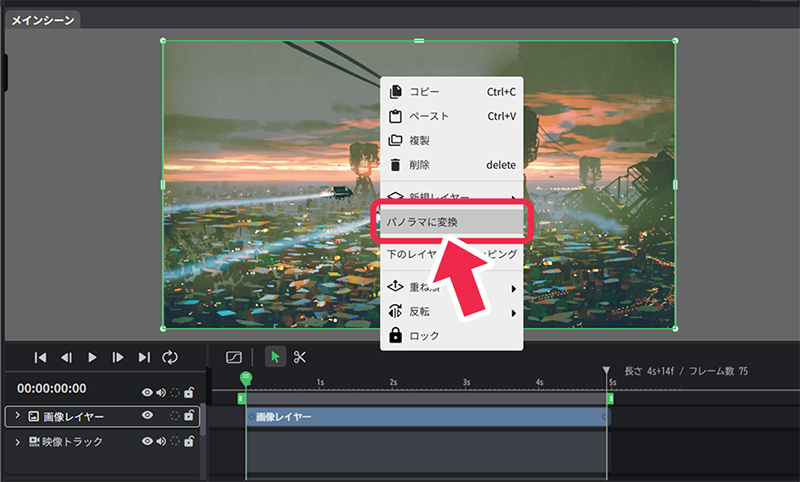Click the end-of-scene marker near 5s
This screenshot has width=800, height=482.
pyautogui.click(x=606, y=371)
